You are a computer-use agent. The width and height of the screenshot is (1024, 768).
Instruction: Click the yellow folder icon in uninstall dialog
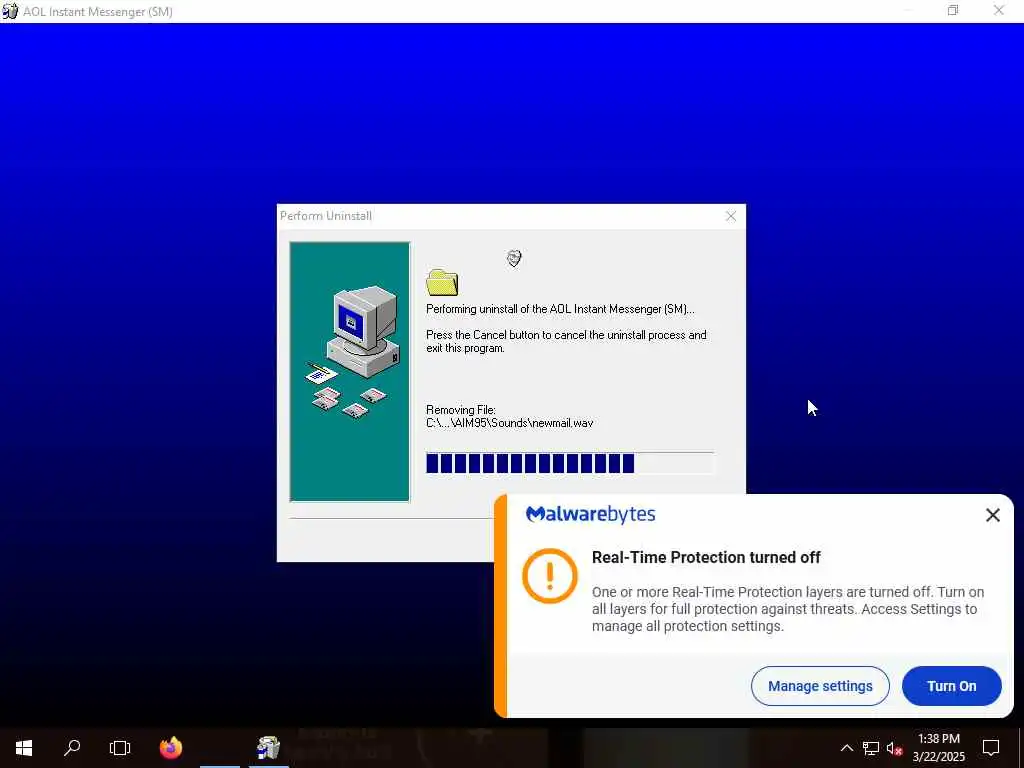click(442, 282)
